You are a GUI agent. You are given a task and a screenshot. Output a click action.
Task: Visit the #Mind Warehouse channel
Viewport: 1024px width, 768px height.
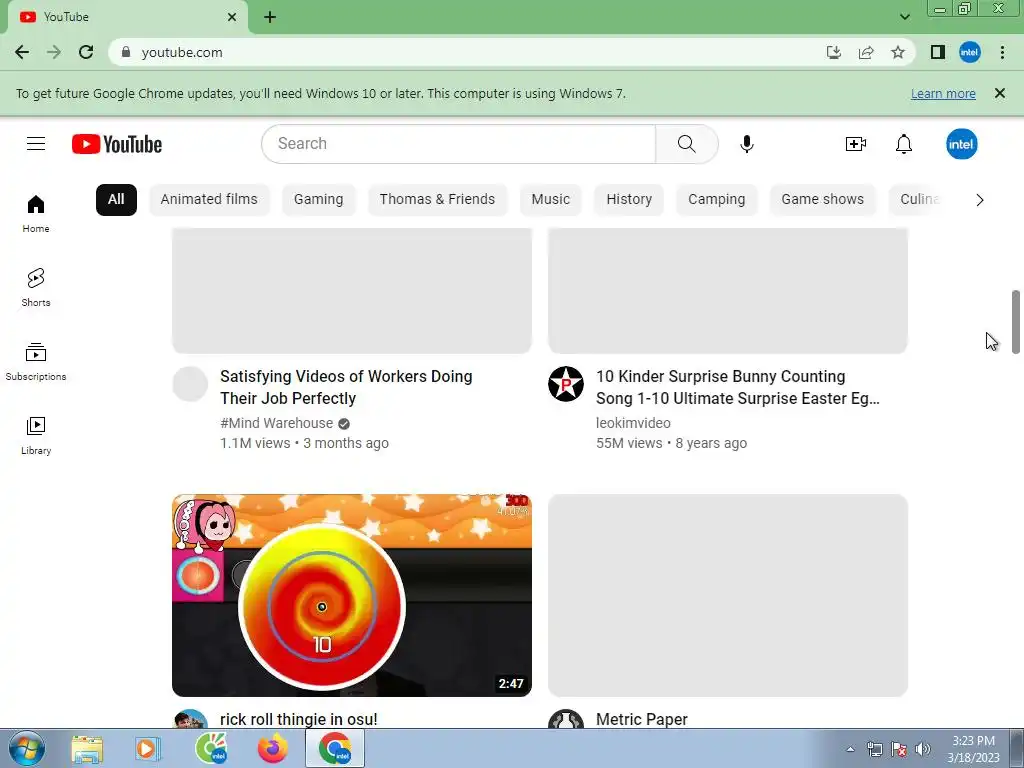coord(276,423)
